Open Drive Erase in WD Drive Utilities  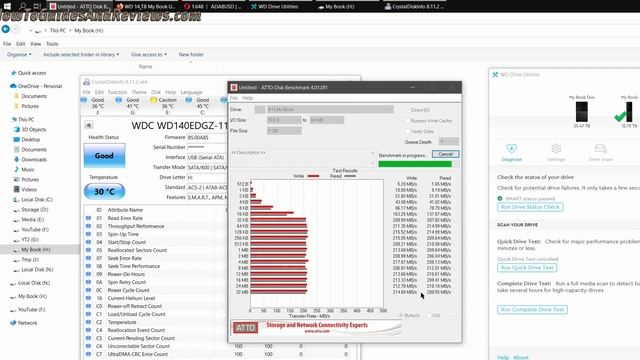pyautogui.click(x=600, y=153)
